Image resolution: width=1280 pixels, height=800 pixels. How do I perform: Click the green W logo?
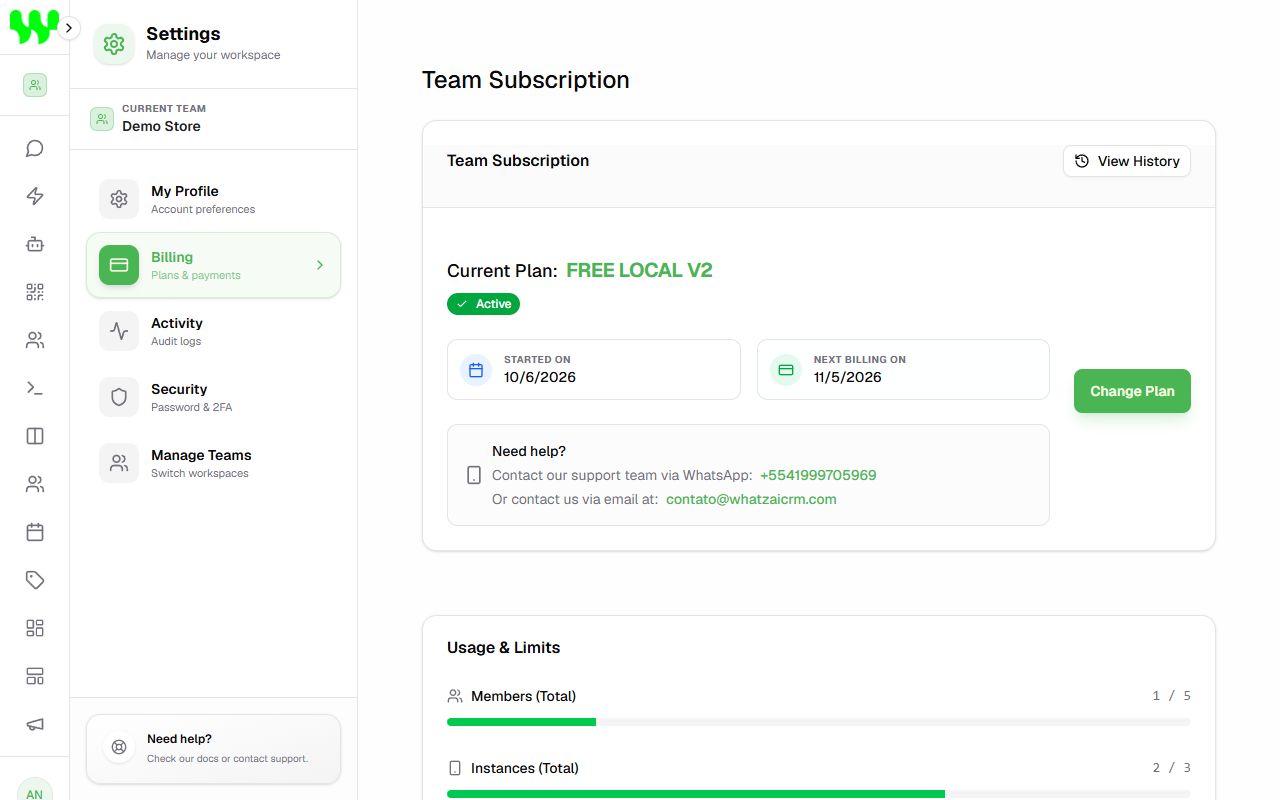34,27
